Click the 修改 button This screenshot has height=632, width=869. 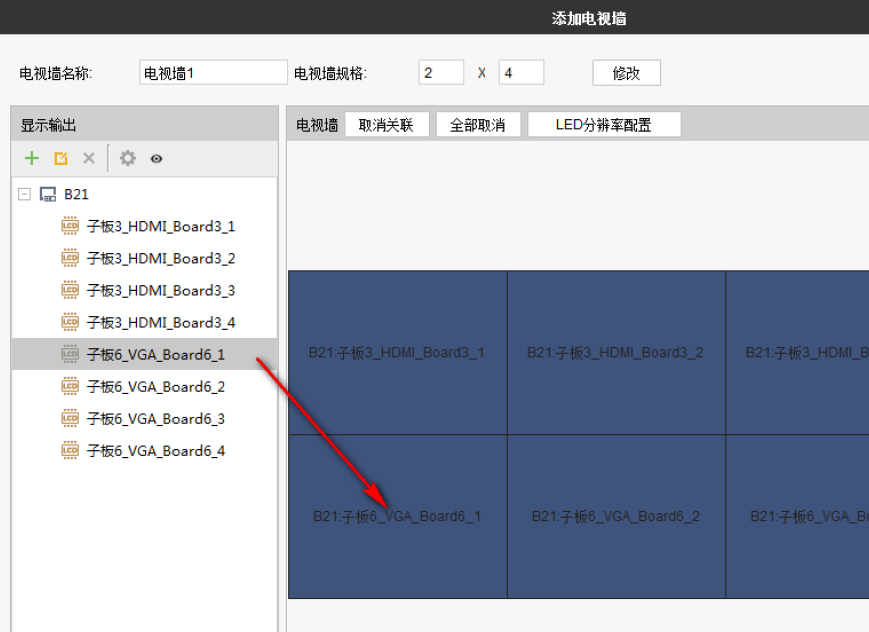point(626,73)
